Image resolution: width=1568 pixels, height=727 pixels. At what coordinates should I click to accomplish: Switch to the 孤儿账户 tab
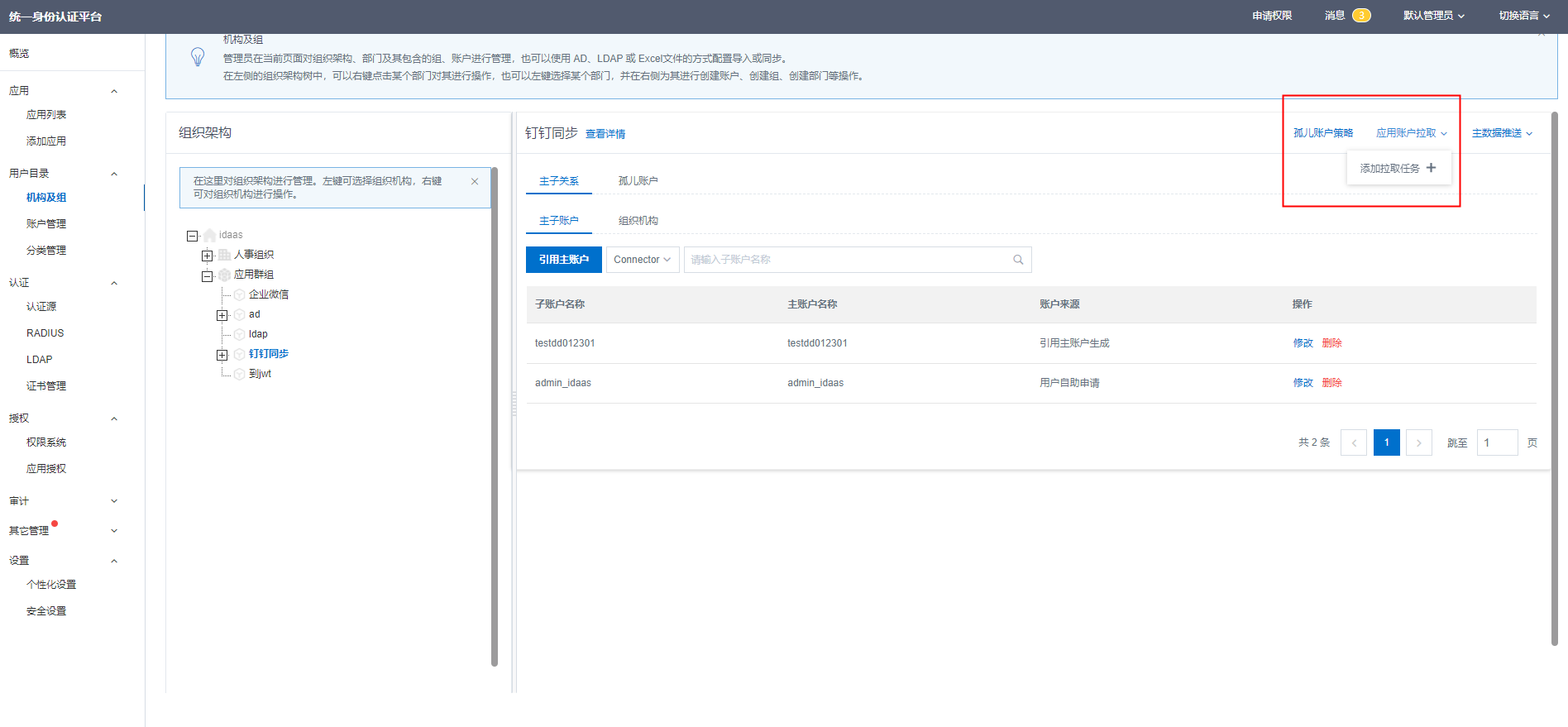coord(638,181)
